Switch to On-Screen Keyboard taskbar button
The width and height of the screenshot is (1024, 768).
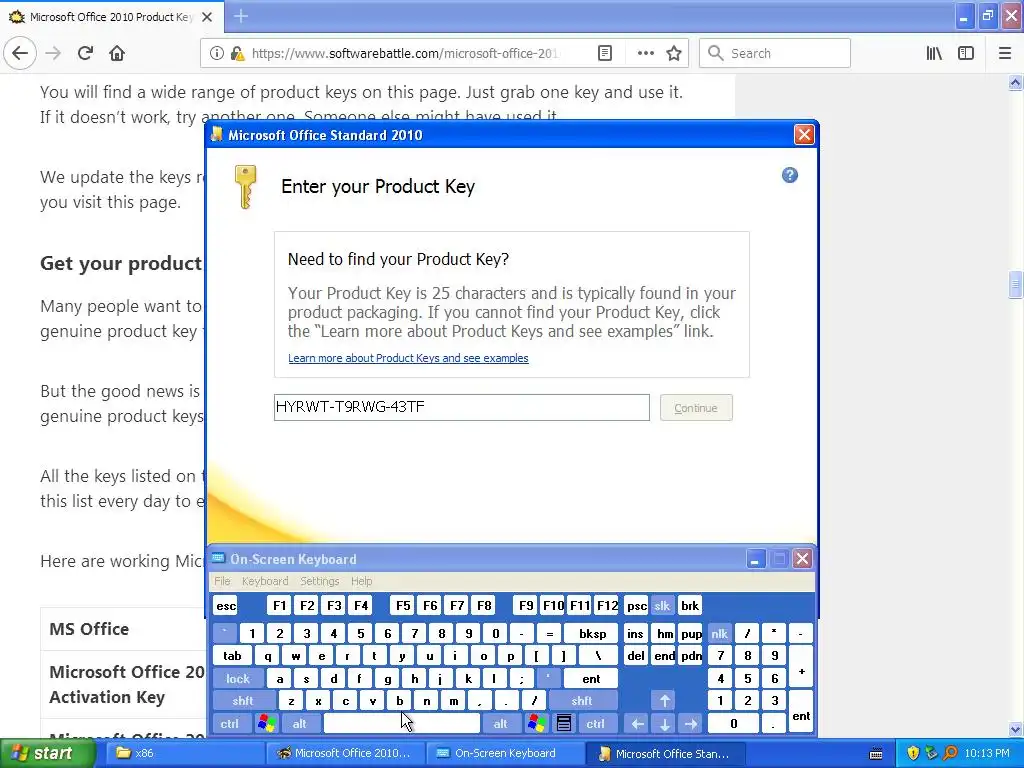tap(505, 753)
